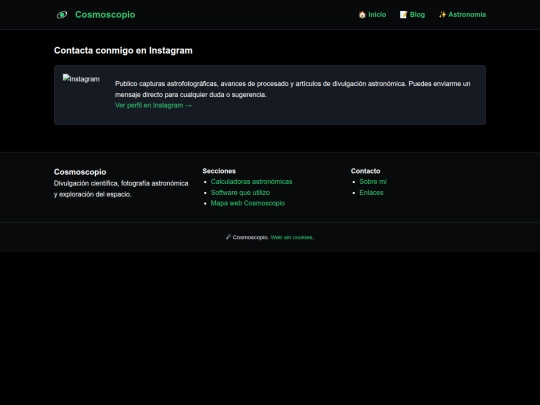Click the Secciones footer heading

(219, 171)
